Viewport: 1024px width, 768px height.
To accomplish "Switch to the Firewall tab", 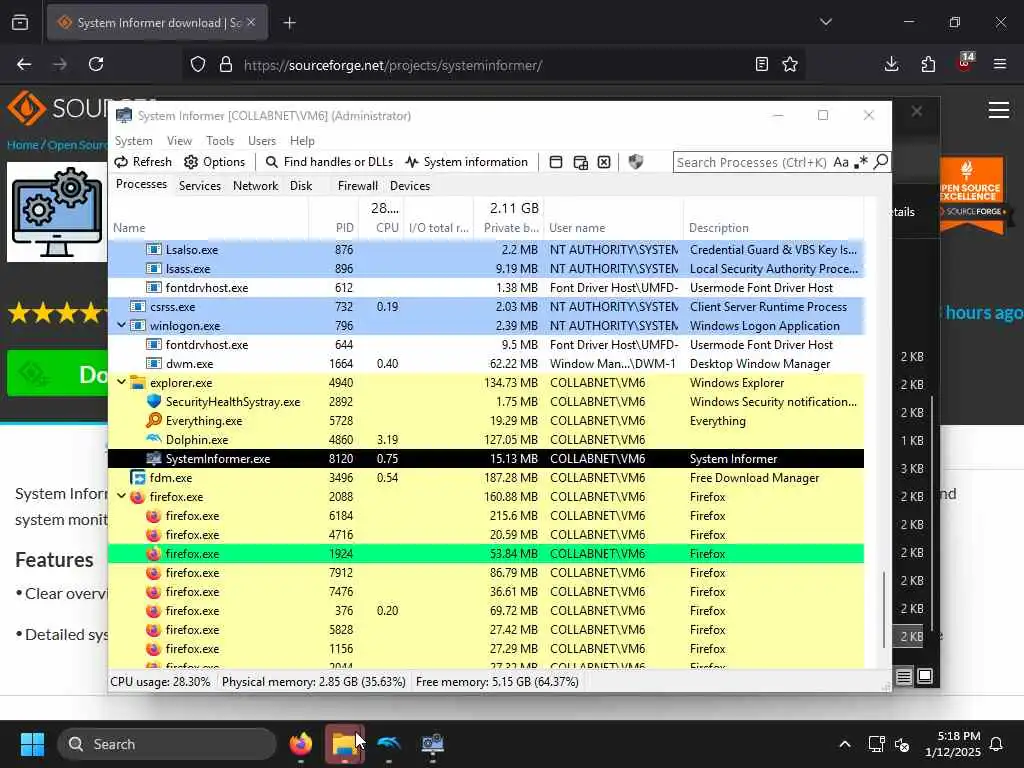I will [357, 186].
